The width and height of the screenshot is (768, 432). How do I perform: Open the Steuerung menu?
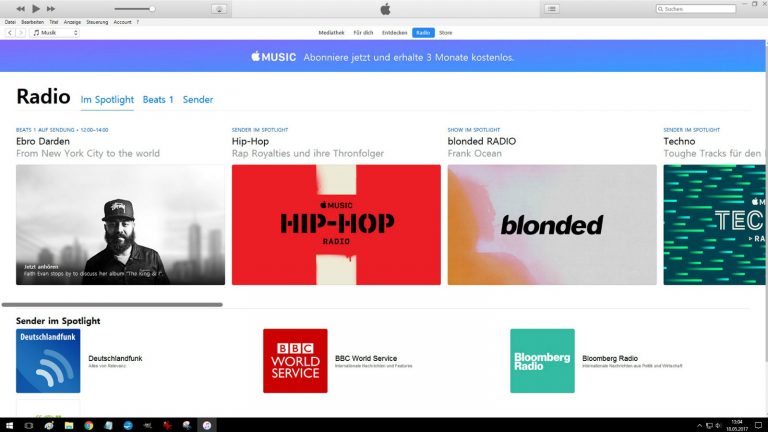pos(97,22)
